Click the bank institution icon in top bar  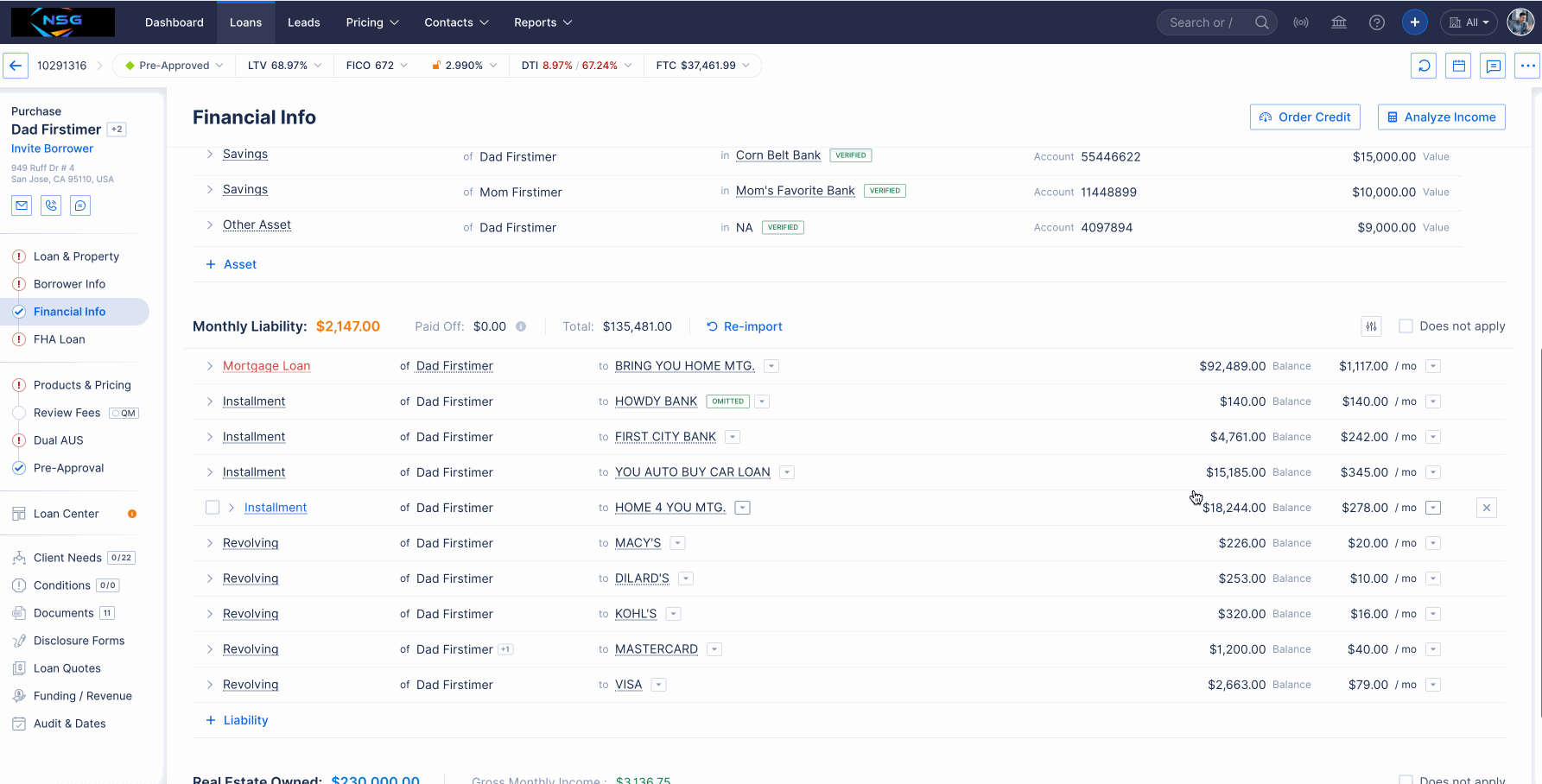click(x=1339, y=22)
